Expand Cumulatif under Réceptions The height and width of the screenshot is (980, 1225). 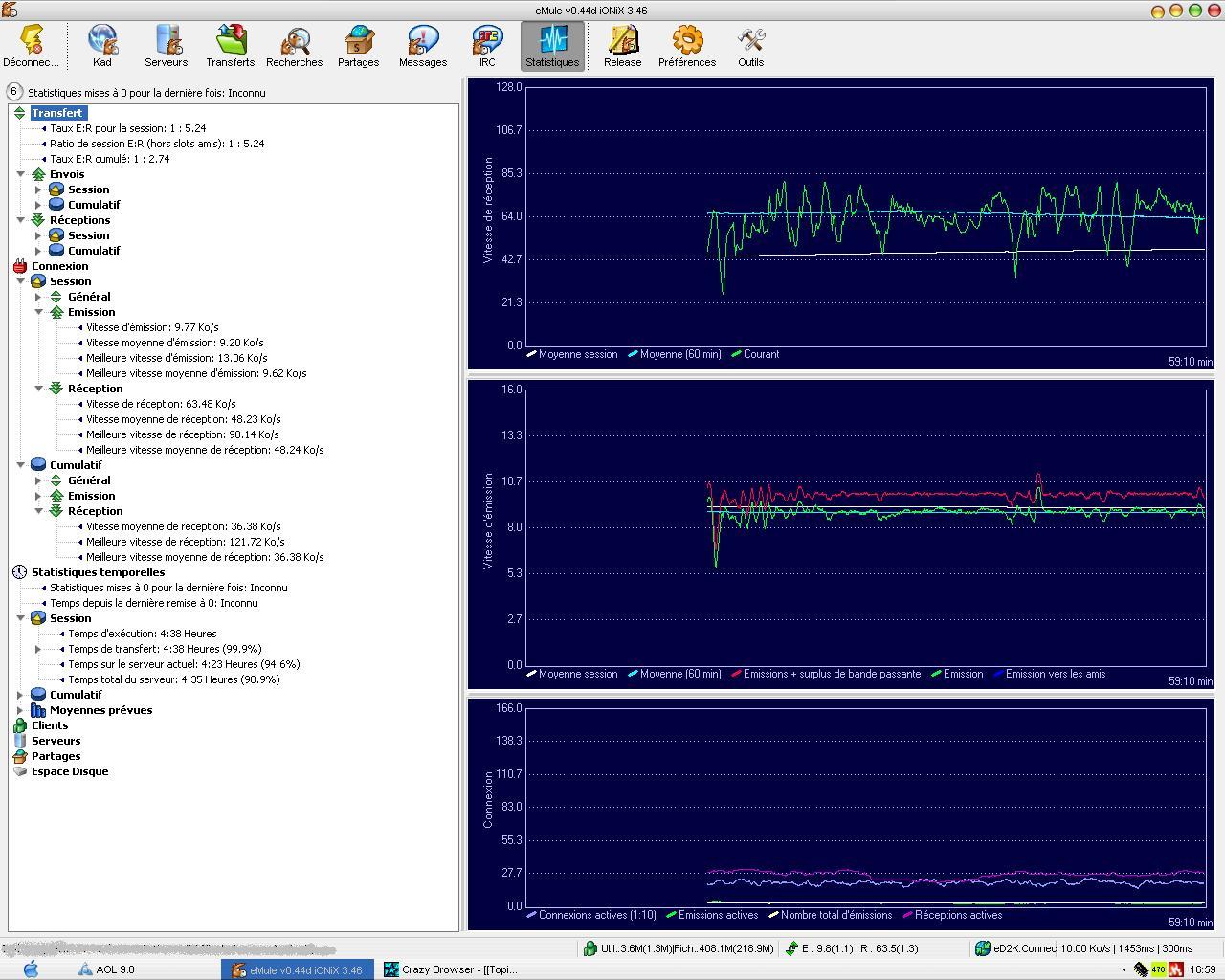point(38,251)
